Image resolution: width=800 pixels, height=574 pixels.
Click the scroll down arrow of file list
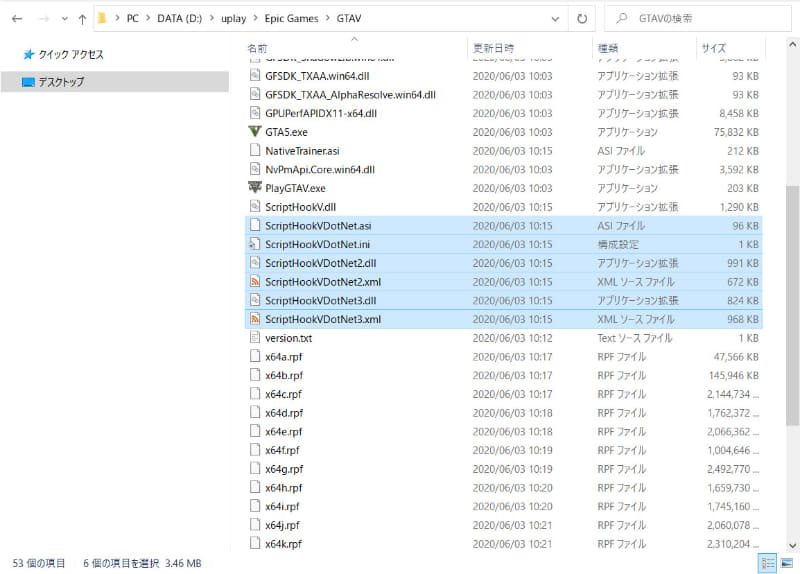pyautogui.click(x=792, y=545)
